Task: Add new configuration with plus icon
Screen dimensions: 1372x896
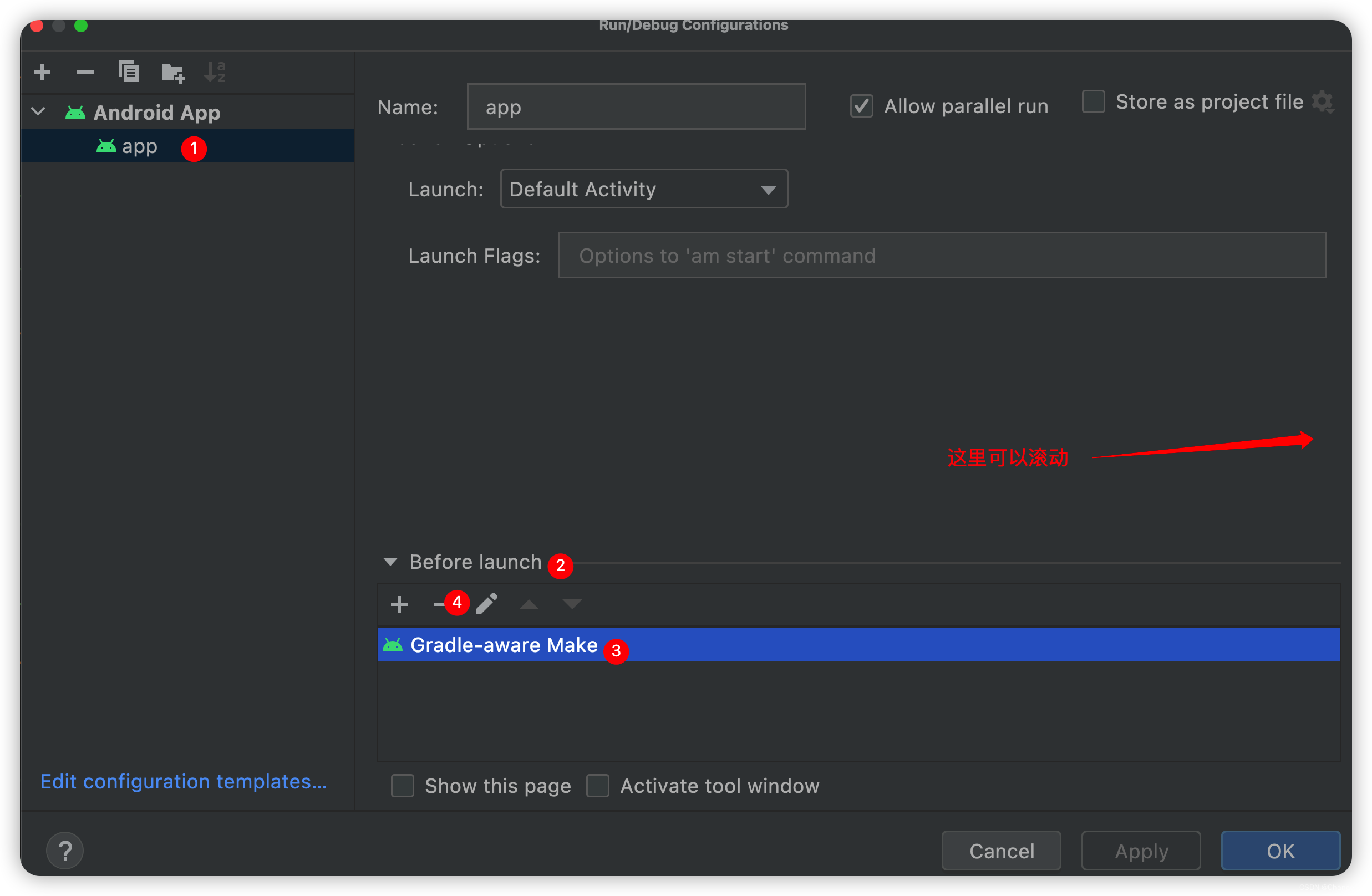Action: point(42,72)
